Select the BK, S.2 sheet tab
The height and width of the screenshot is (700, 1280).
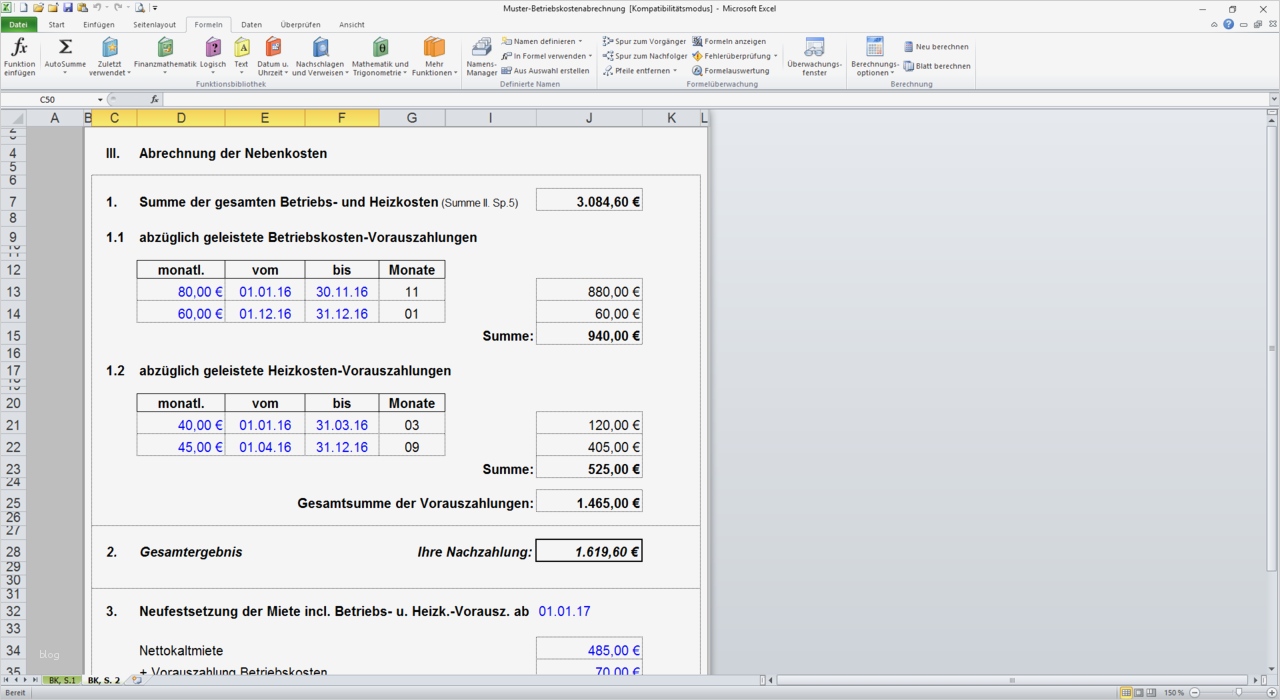[102, 679]
